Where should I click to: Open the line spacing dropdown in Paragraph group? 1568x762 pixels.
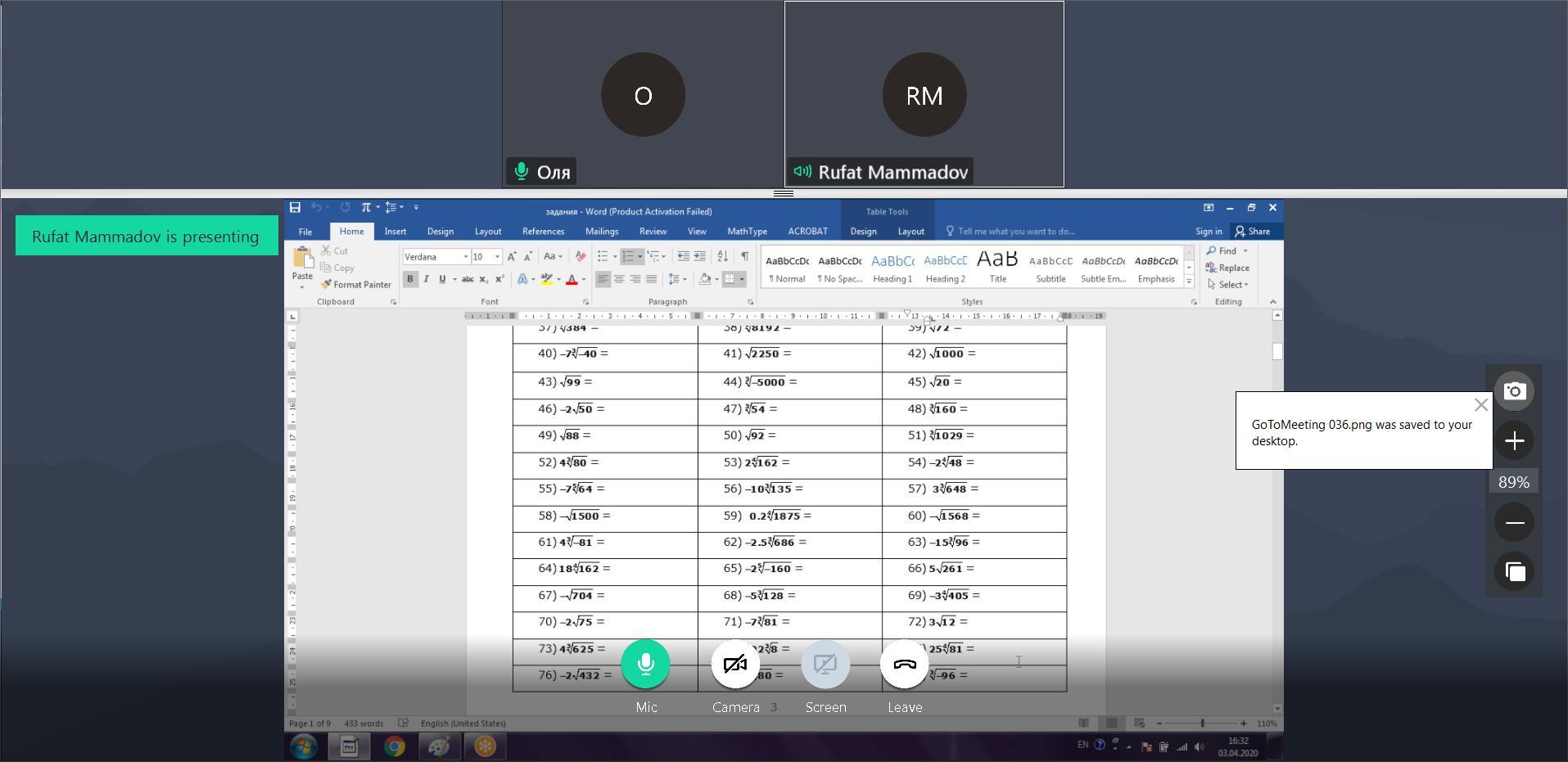click(678, 279)
